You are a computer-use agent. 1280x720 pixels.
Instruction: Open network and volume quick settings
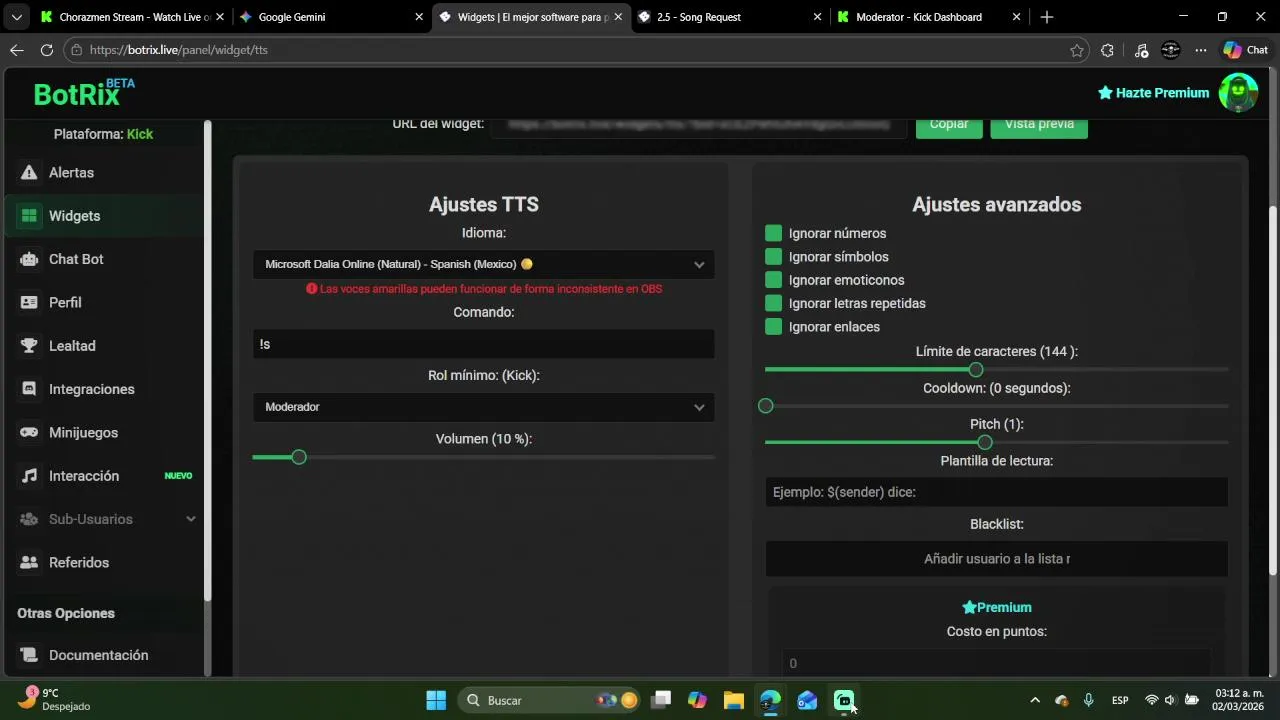click(x=1171, y=700)
